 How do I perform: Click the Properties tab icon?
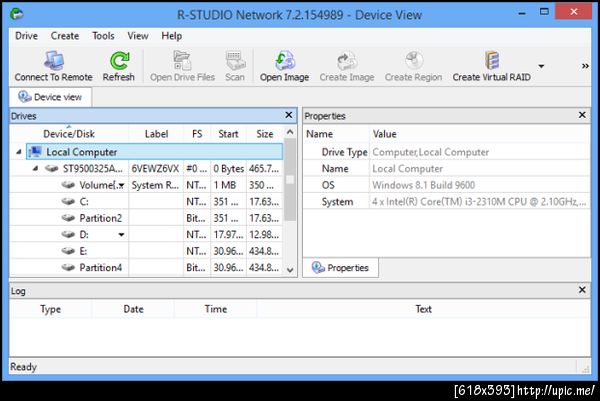click(318, 267)
